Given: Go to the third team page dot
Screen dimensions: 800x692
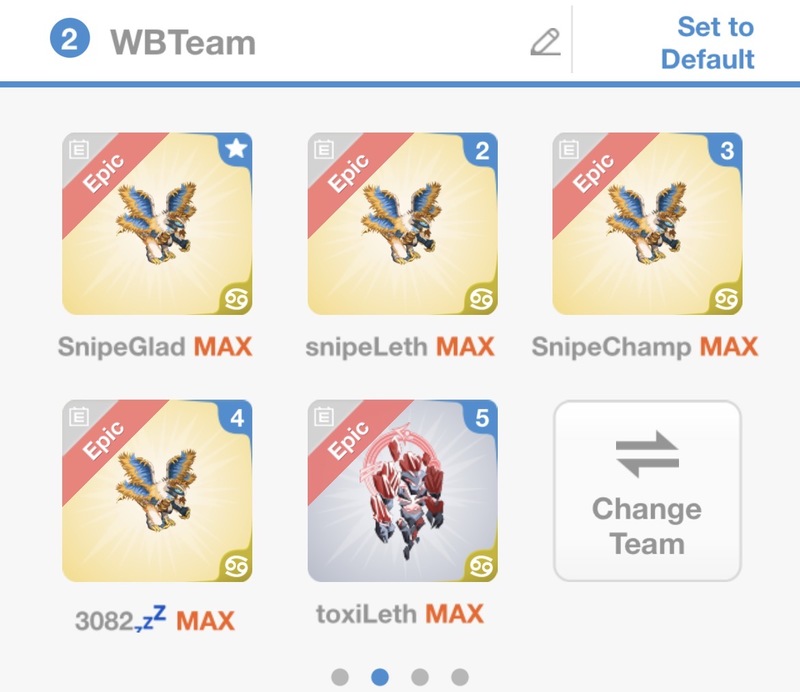Looking at the screenshot, I should (420, 677).
